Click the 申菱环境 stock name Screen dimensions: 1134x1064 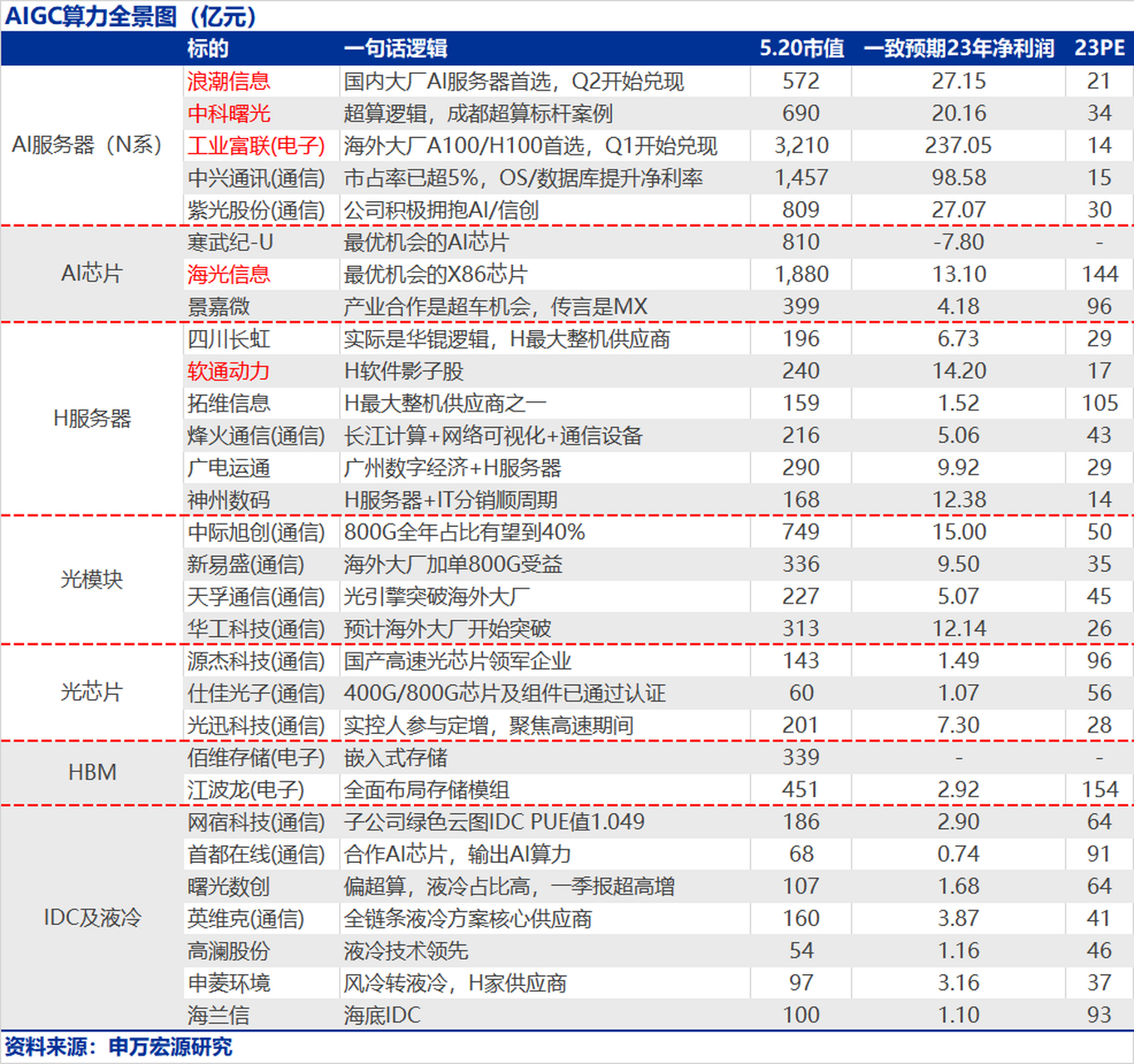click(229, 983)
